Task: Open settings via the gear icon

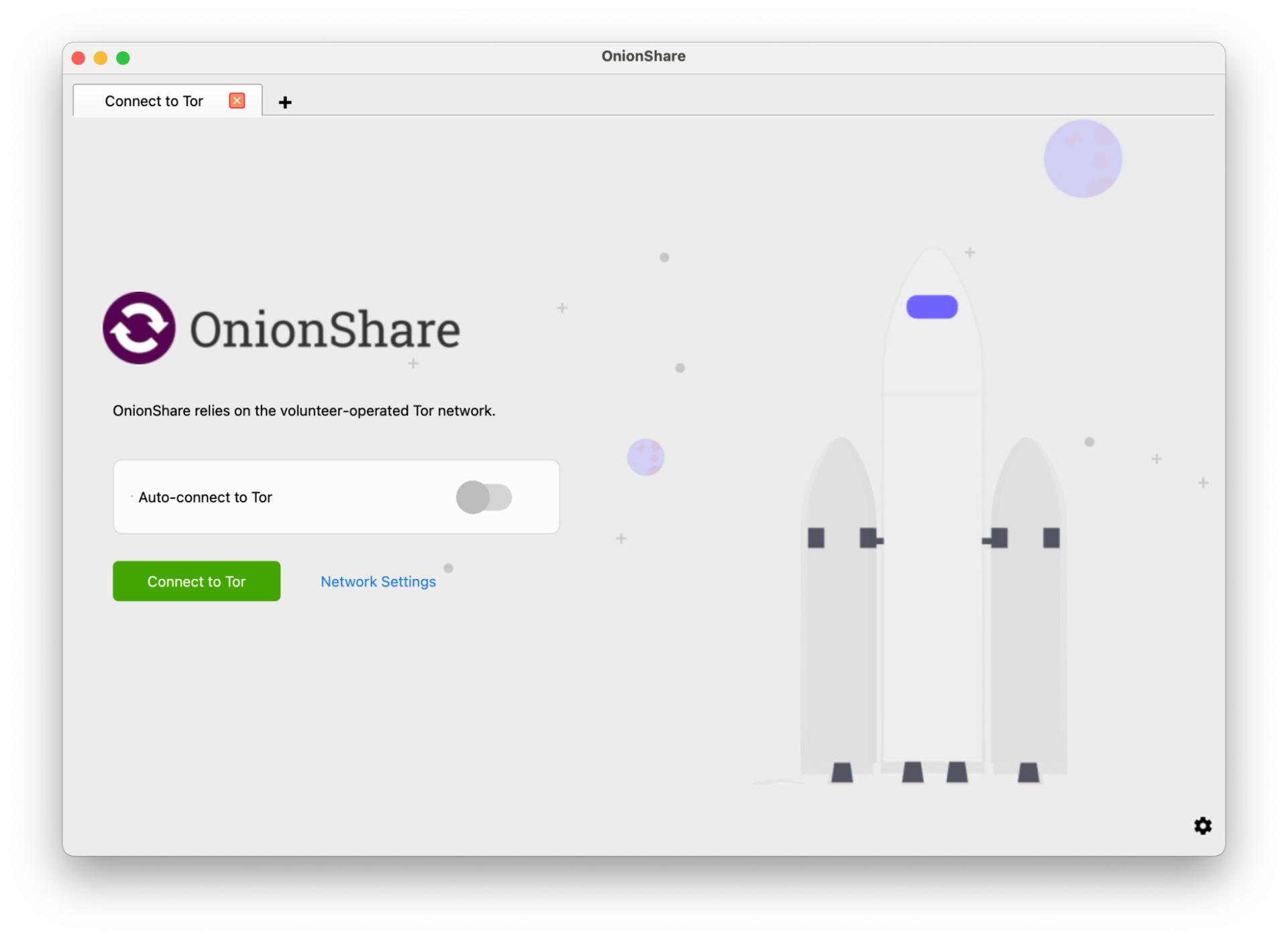Action: [1202, 826]
